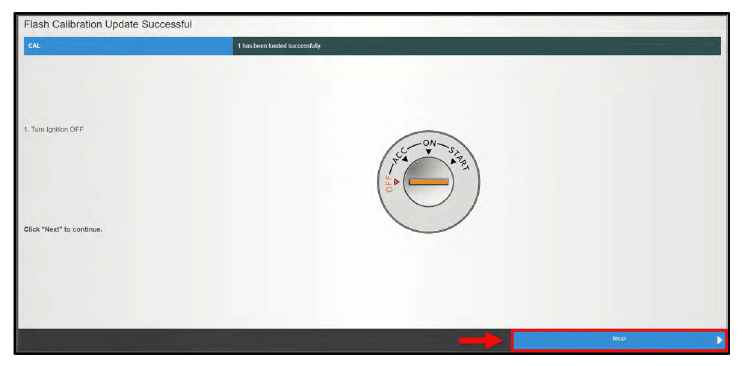Click the ignition key switch illustration

(429, 182)
